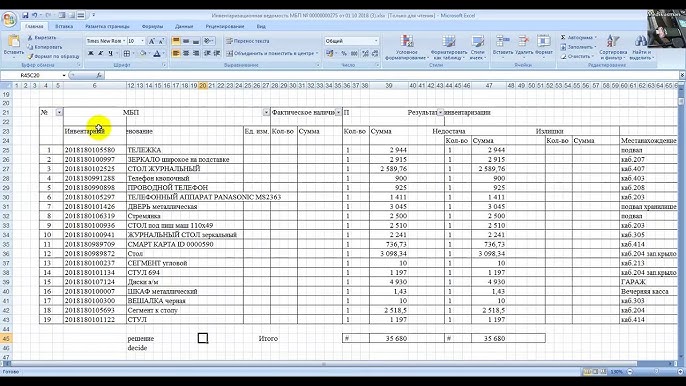This screenshot has height=386, width=686.
Task: Undo last action in quick access toolbar
Action: (x=35, y=15)
